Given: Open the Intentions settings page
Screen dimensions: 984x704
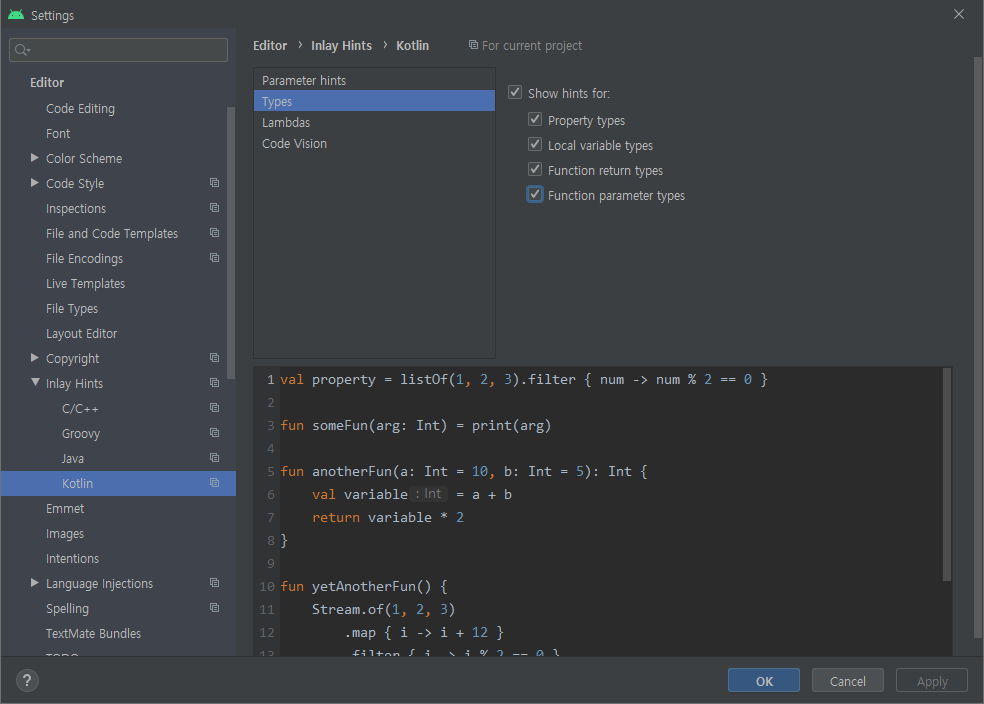Looking at the screenshot, I should pos(72,558).
